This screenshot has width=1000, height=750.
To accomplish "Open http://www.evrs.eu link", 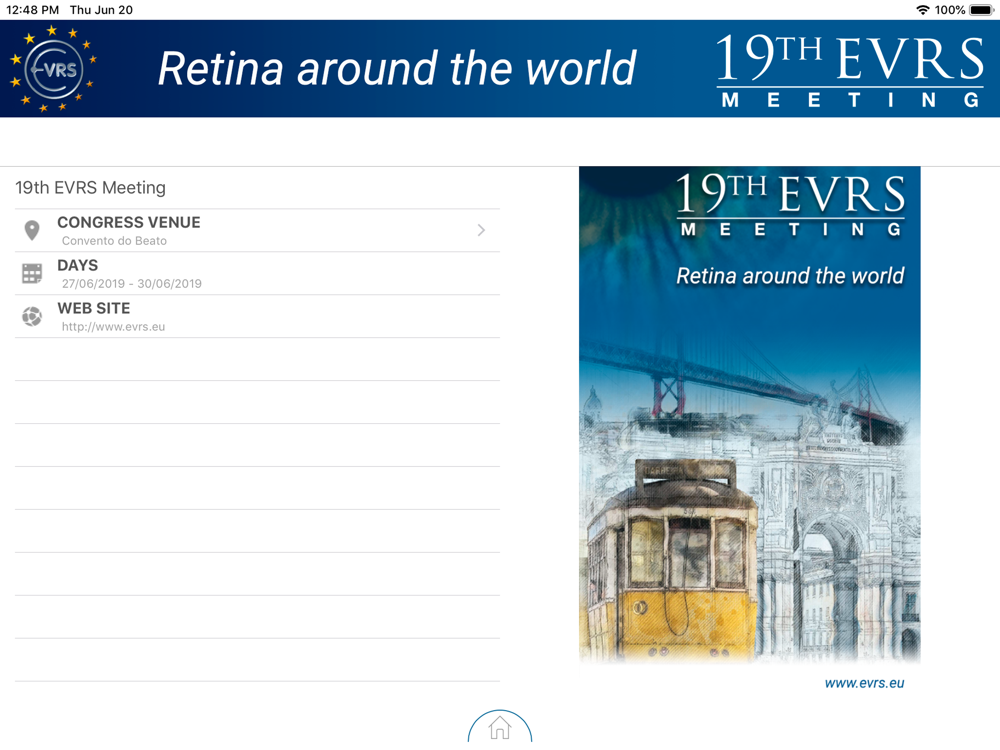I will click(x=114, y=327).
